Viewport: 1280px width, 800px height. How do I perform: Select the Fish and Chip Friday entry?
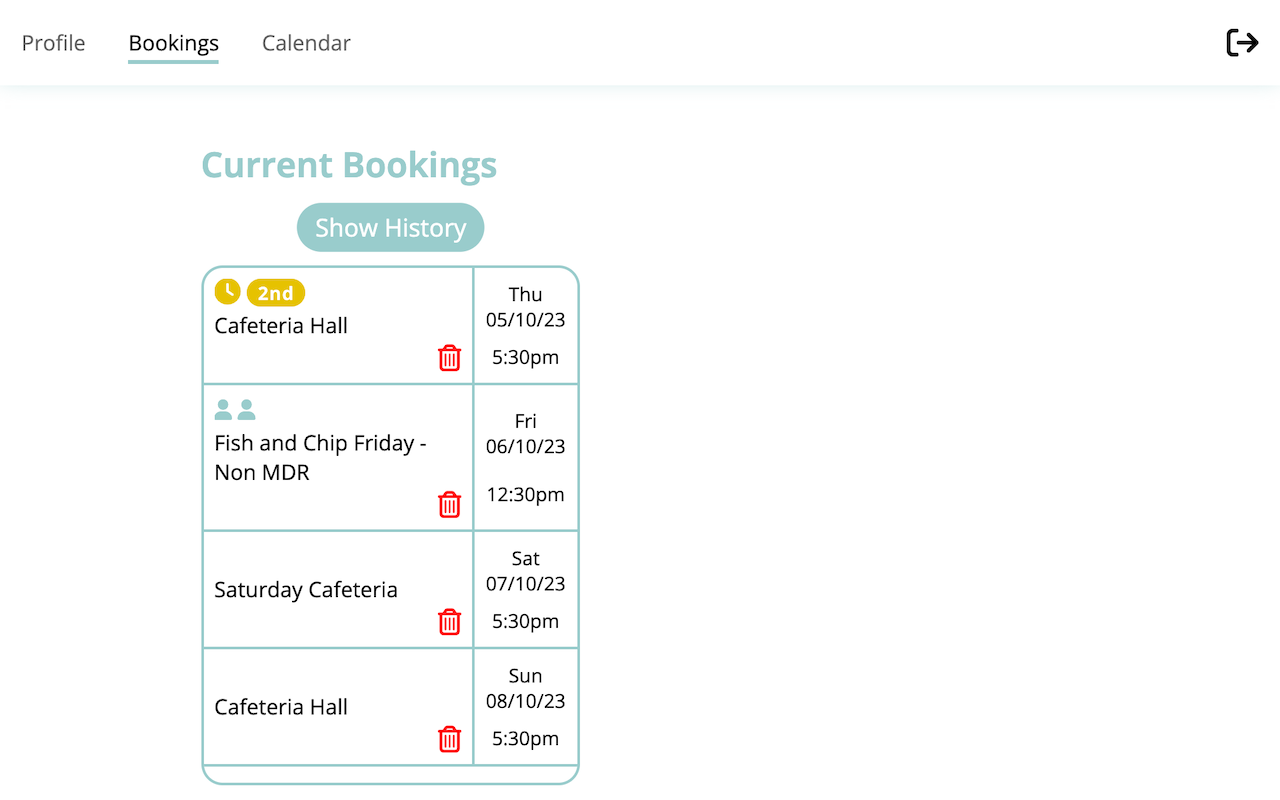point(320,458)
